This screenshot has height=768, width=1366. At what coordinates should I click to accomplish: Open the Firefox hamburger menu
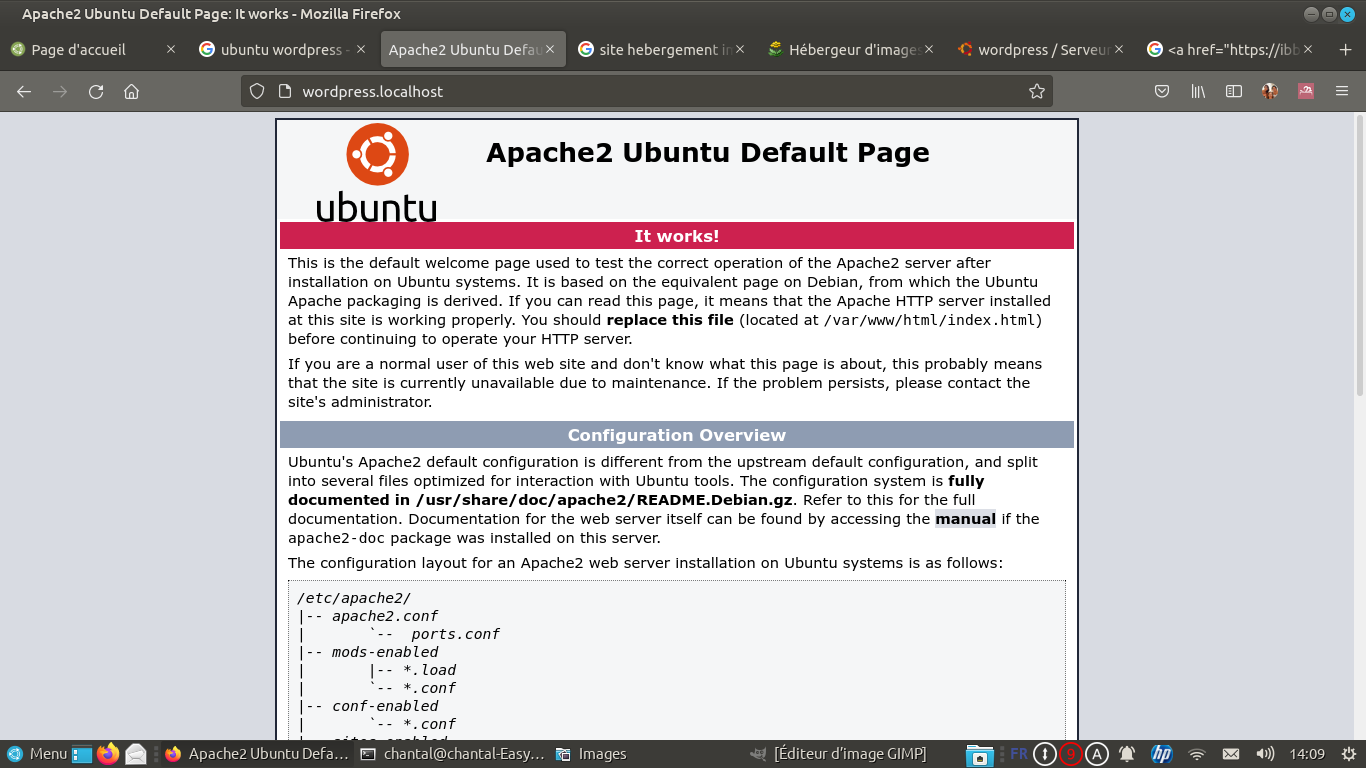point(1342,91)
